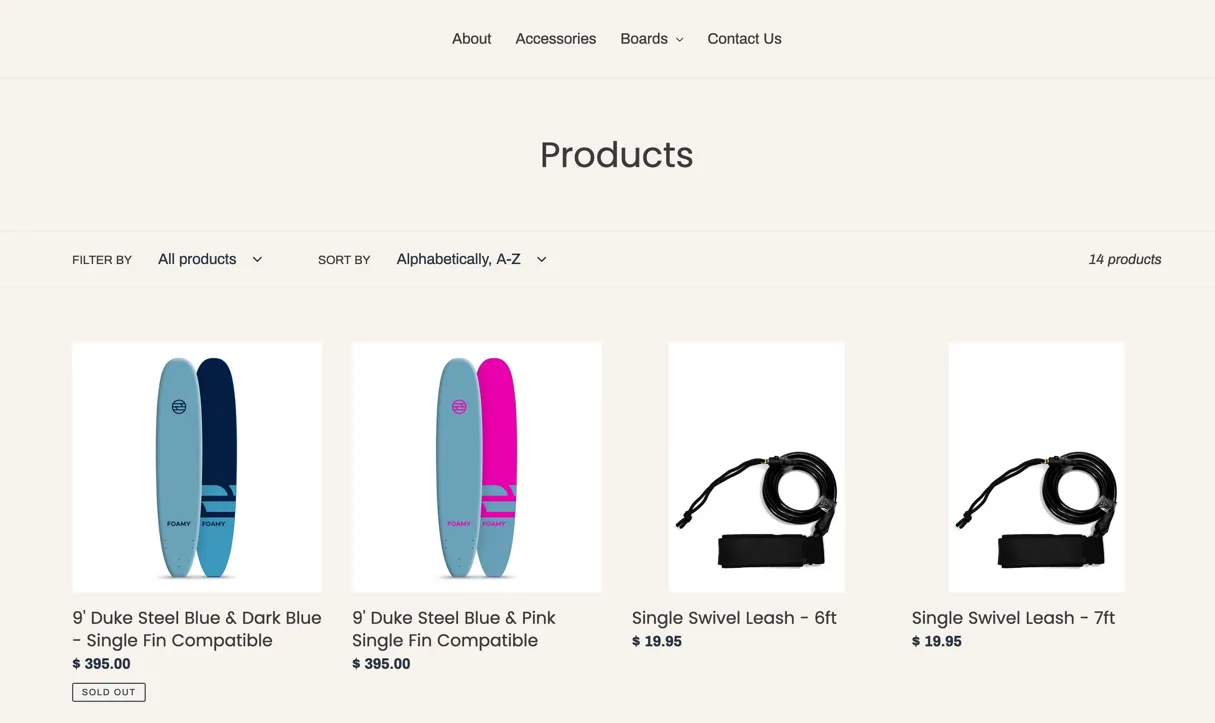Open the Steel Blue & Pink surfboard image
This screenshot has height=723, width=1215.
pyautogui.click(x=477, y=467)
